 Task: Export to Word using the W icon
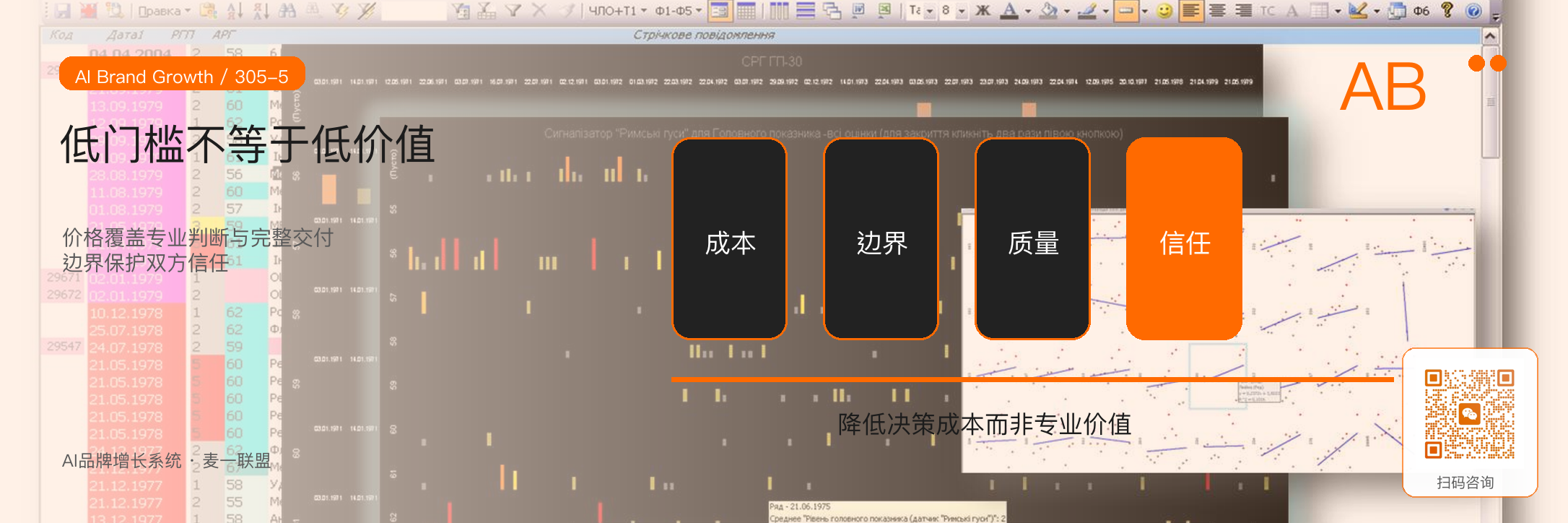858,11
